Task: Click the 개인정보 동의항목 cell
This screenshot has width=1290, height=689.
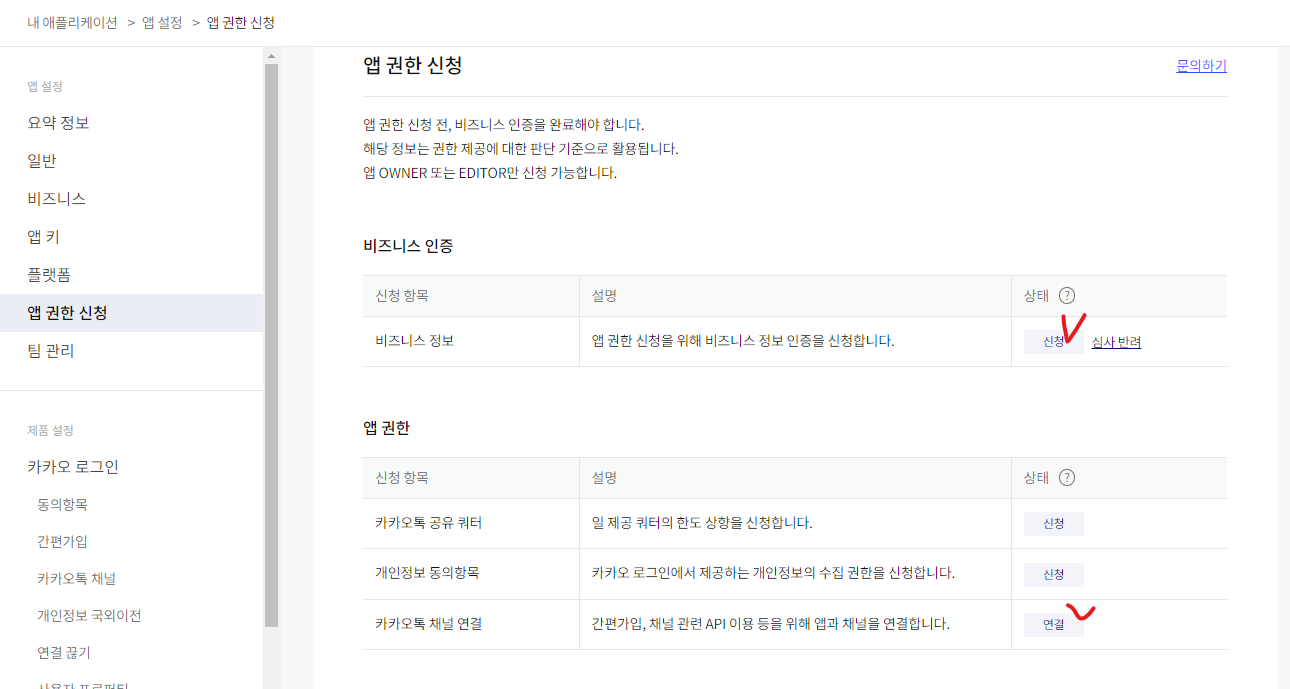Action: click(x=471, y=574)
